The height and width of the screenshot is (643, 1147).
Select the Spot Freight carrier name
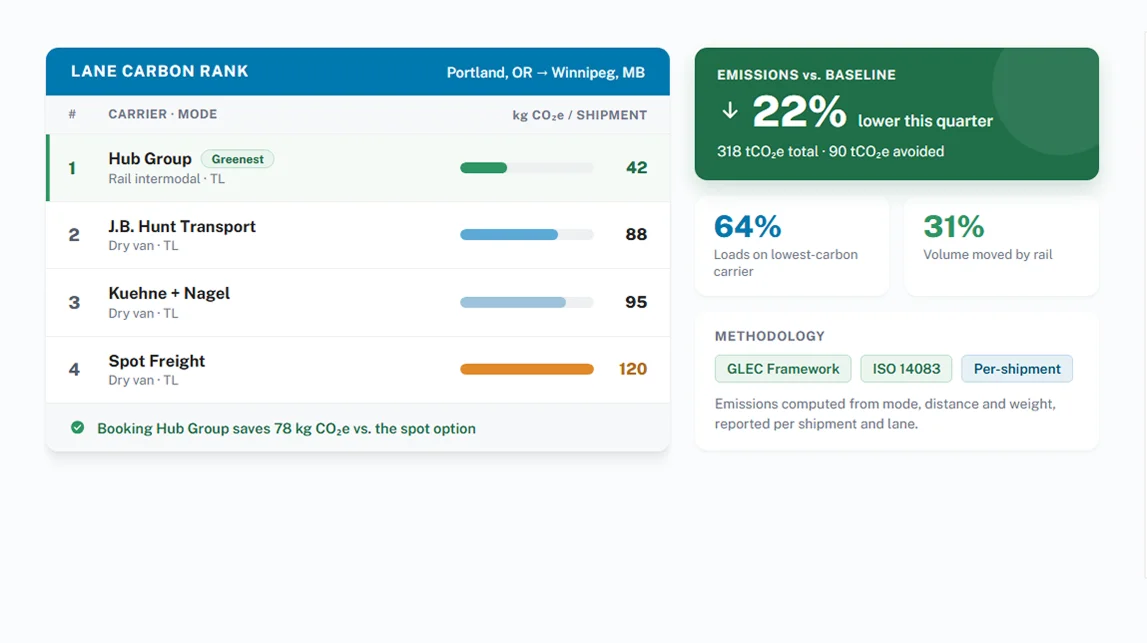point(157,361)
